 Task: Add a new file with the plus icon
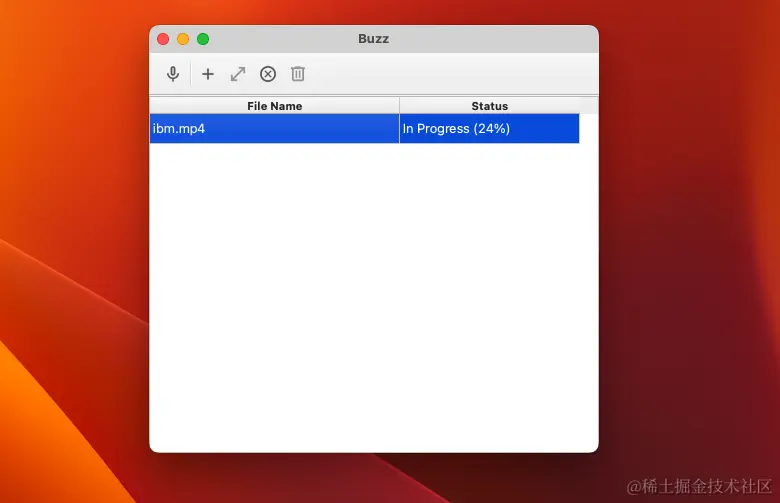207,74
